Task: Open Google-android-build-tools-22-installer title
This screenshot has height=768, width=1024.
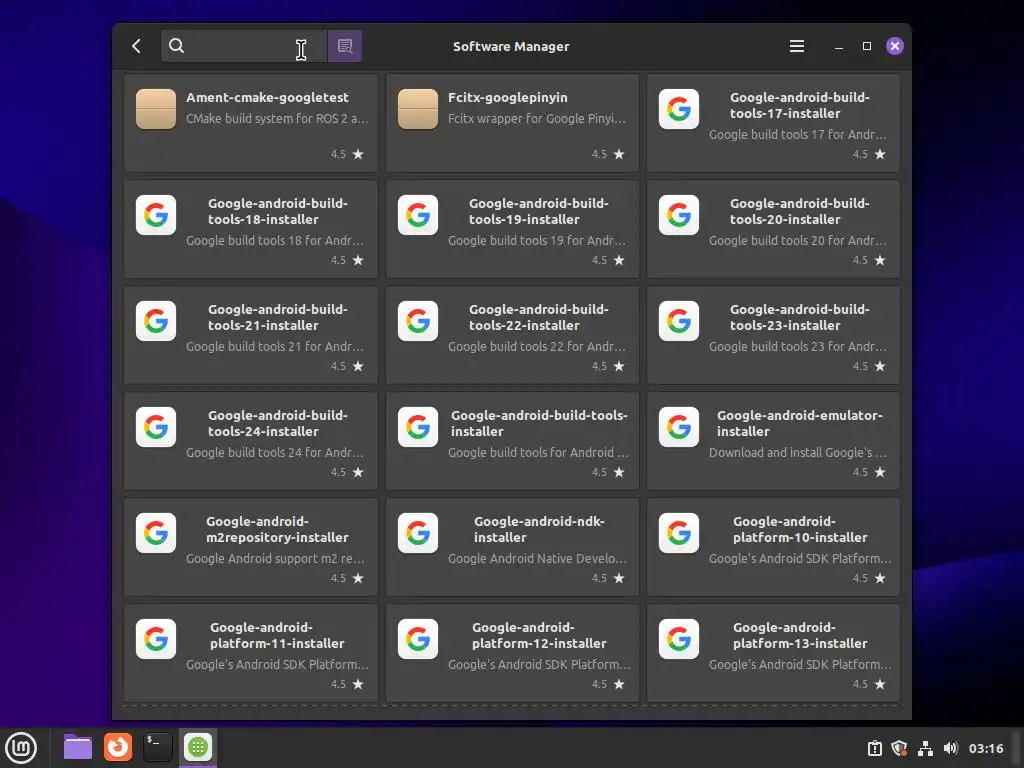Action: click(x=538, y=317)
